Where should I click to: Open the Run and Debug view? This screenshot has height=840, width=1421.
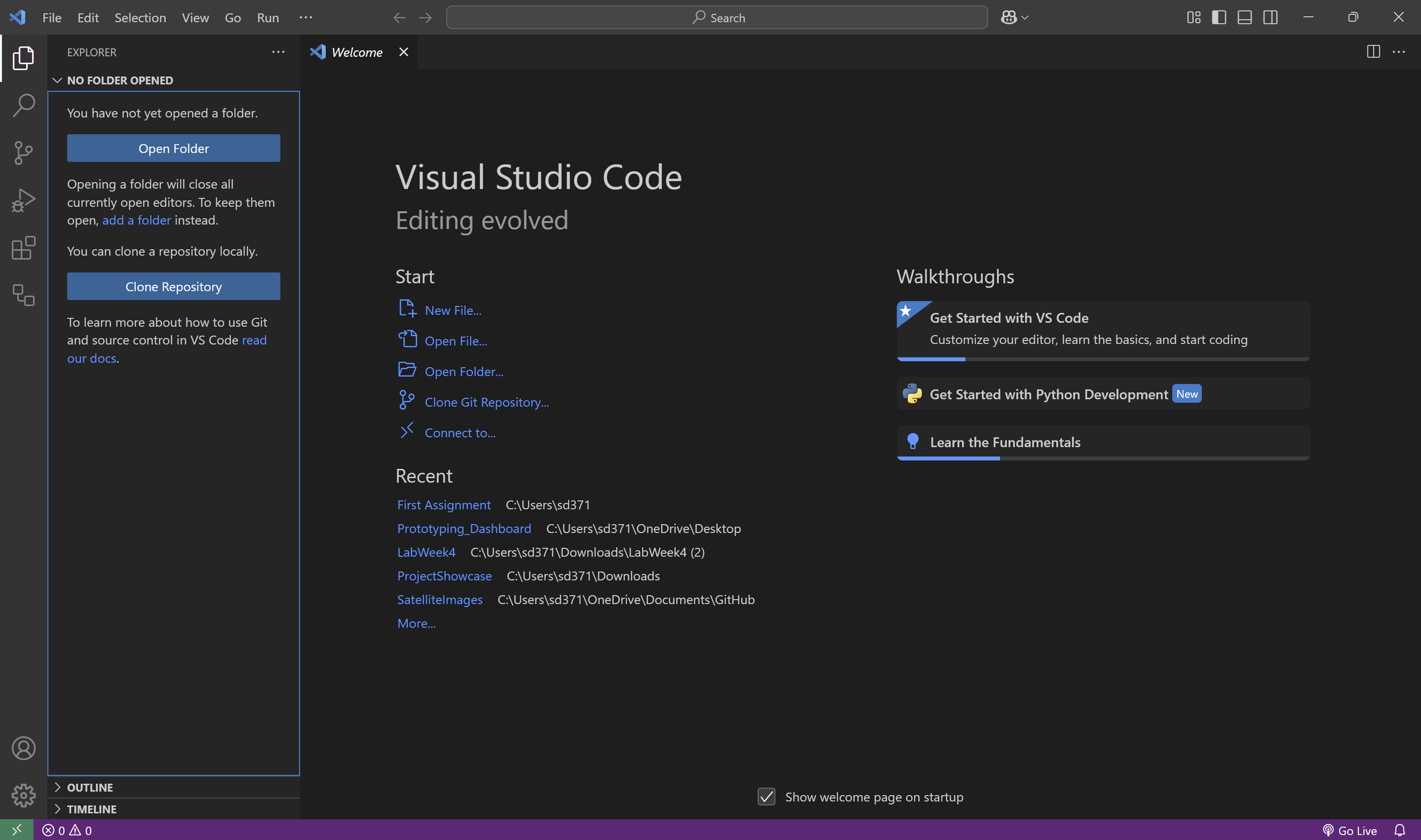(23, 201)
